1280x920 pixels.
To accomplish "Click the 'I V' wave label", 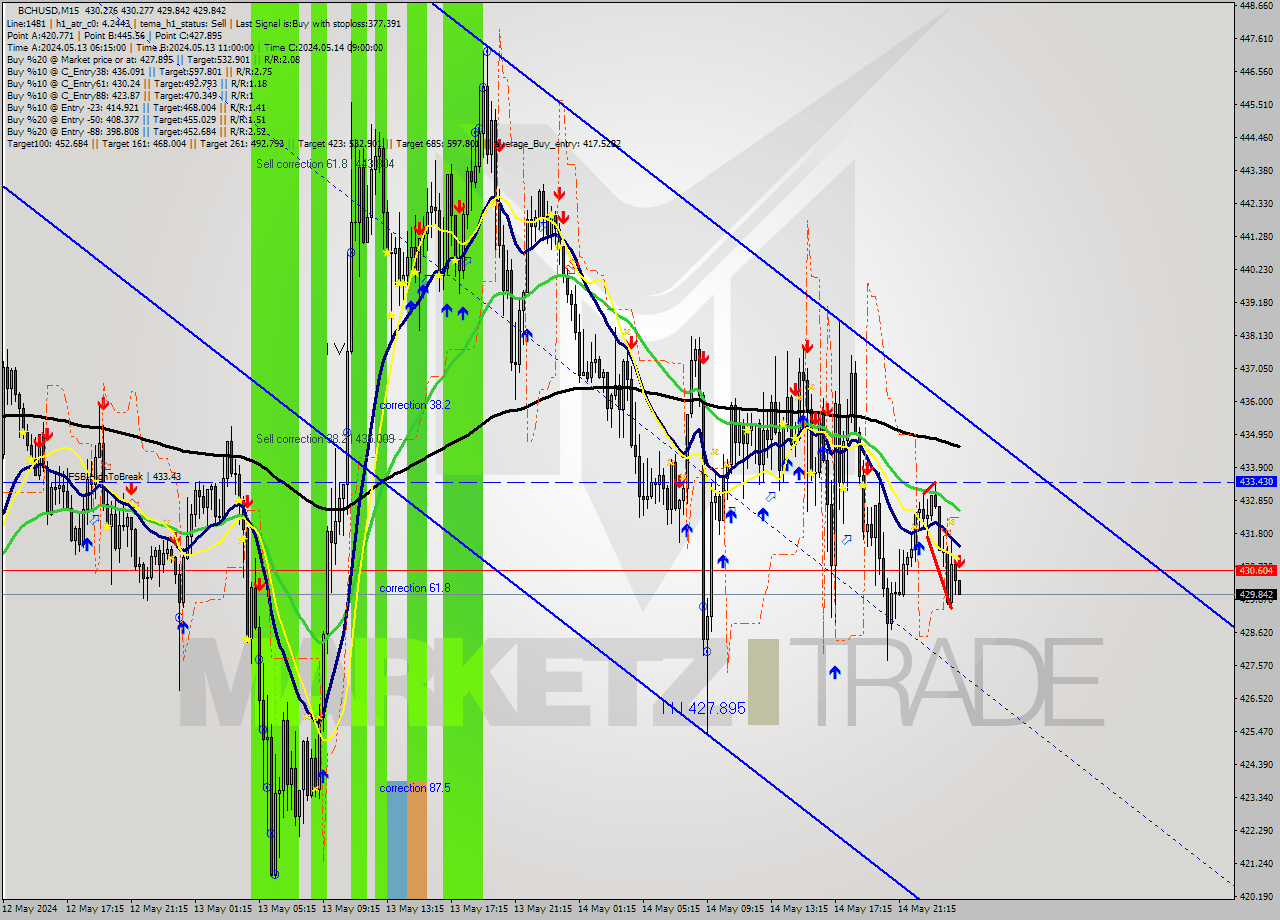I will point(336,349).
